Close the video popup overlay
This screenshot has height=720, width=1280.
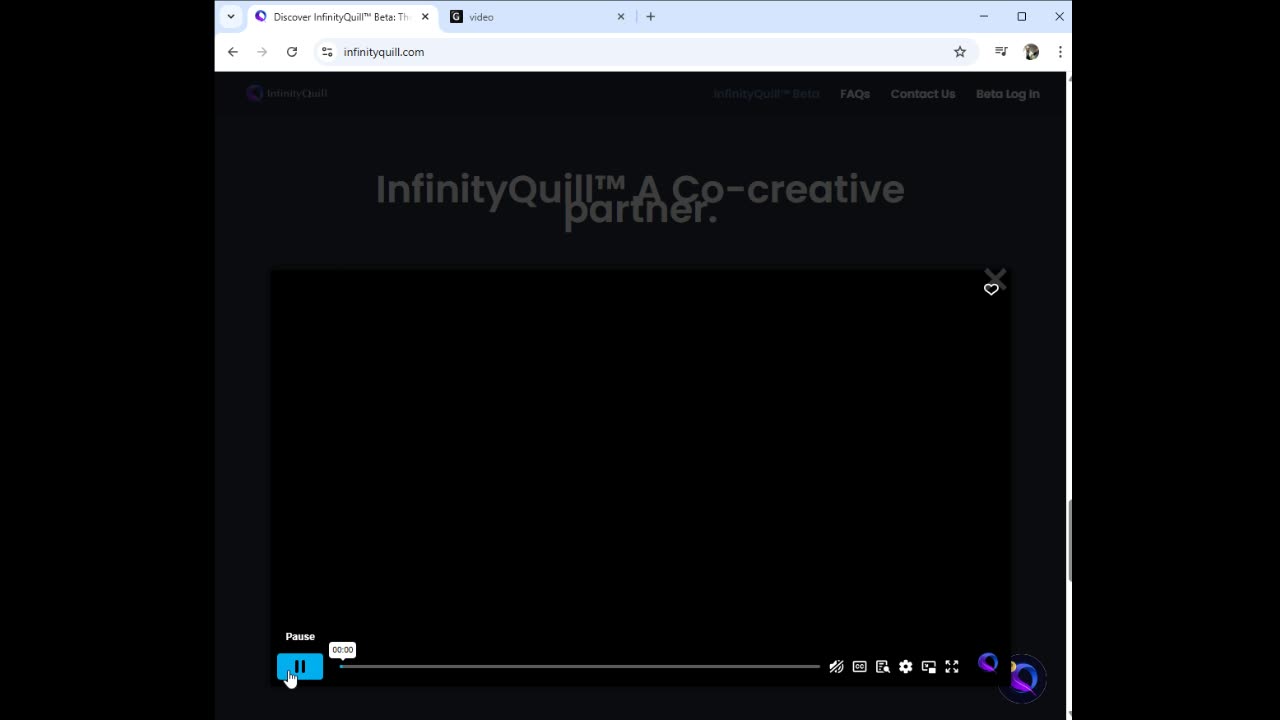click(x=995, y=278)
